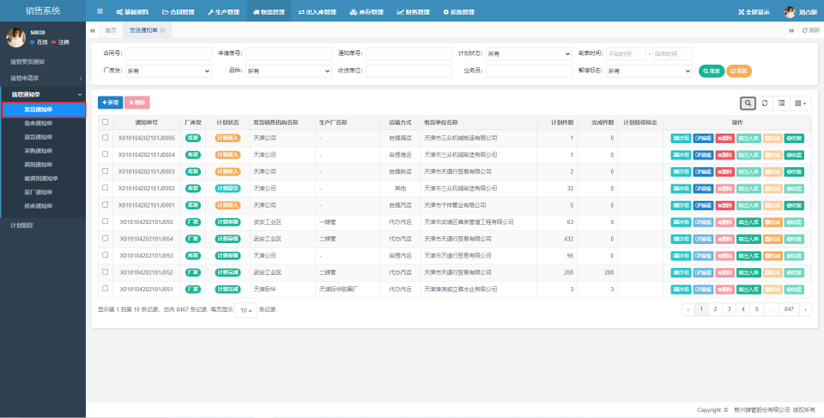Check the checkbox for row X010104202101J0003
824x418 pixels.
pos(105,171)
